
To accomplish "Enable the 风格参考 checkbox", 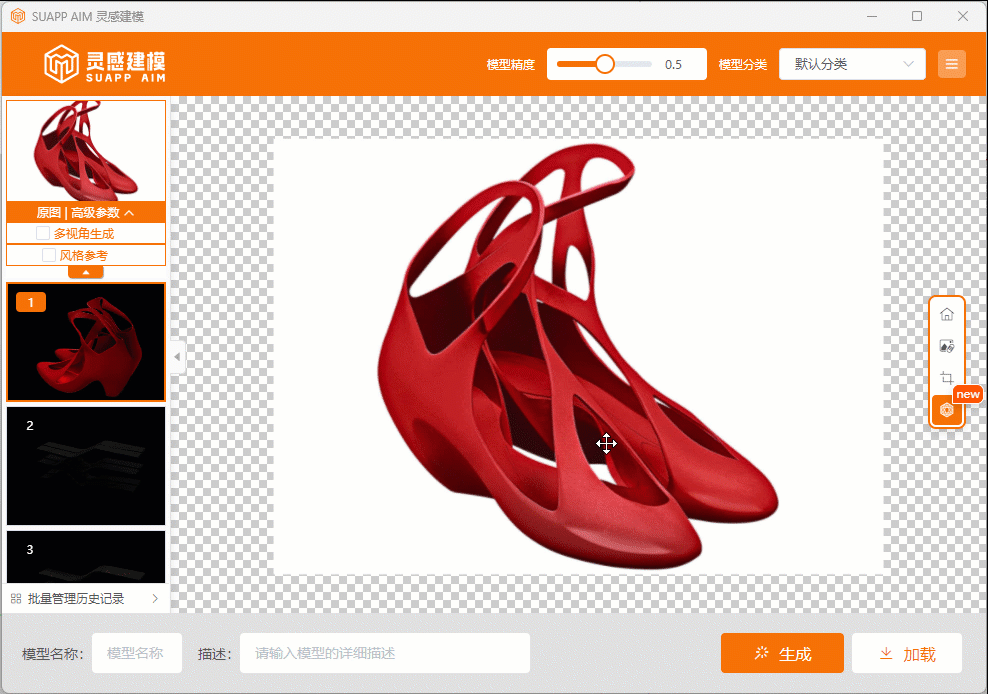I will 49,255.
